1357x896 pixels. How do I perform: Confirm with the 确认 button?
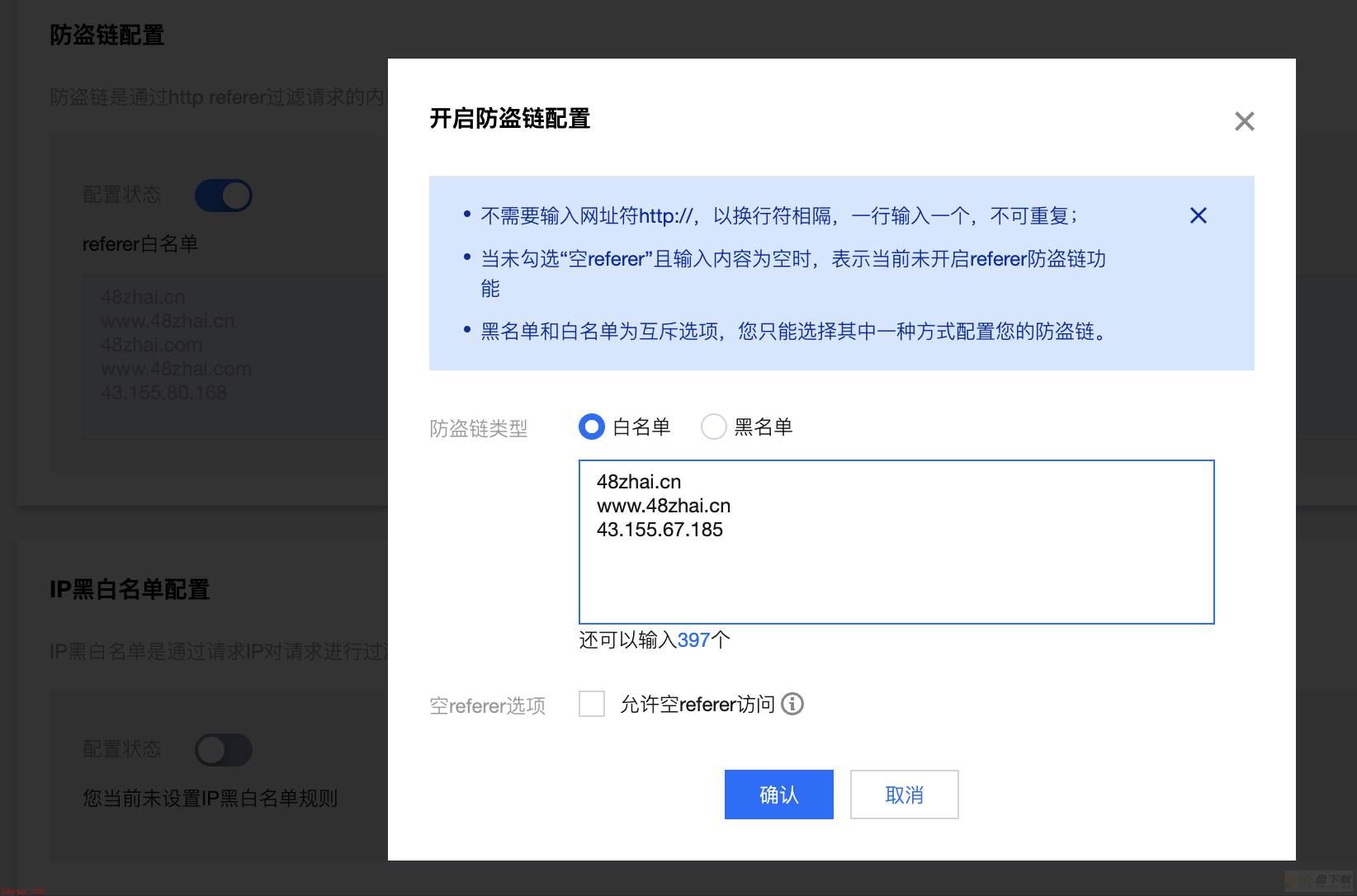779,795
